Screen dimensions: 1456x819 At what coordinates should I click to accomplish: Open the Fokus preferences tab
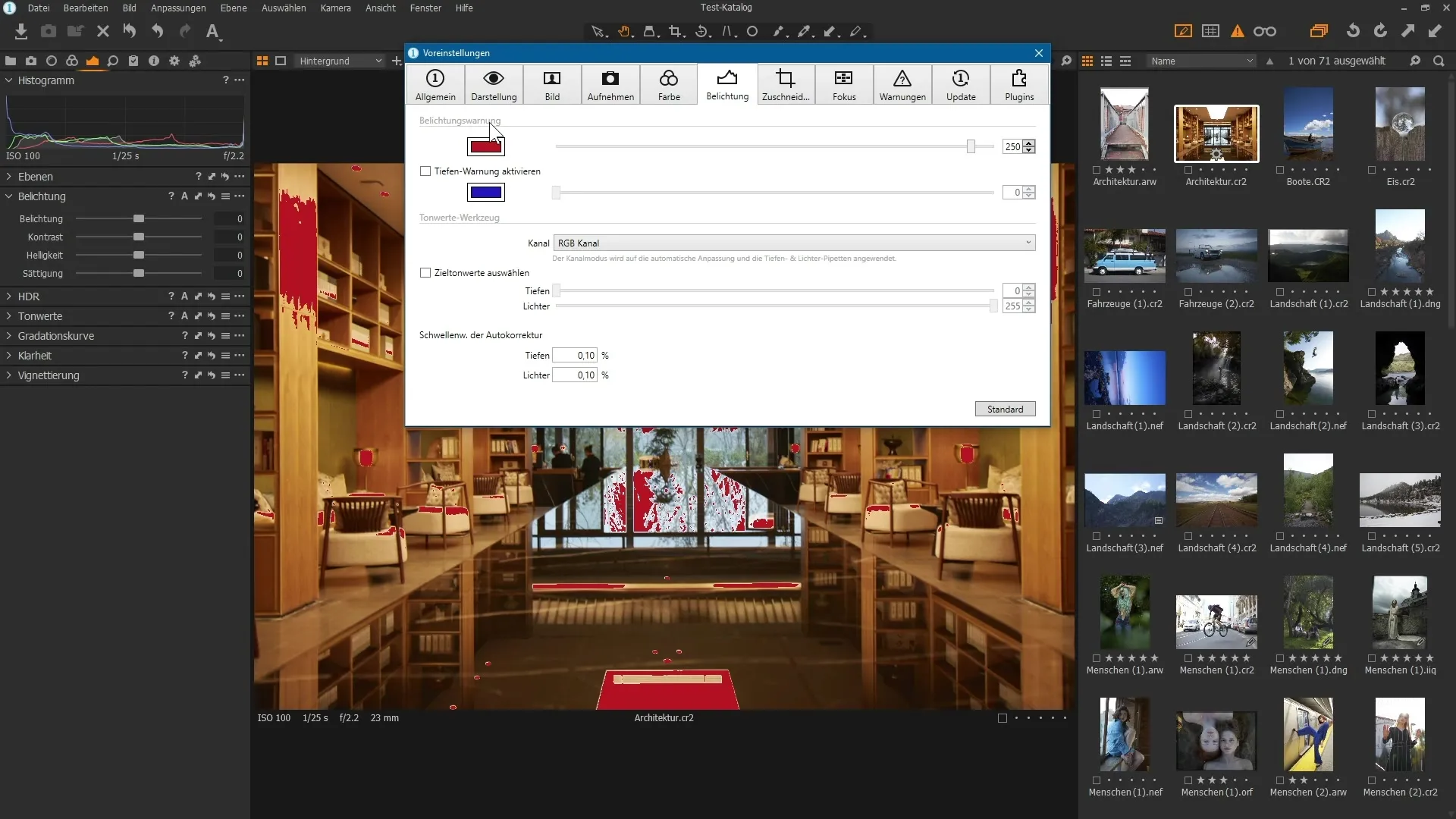[844, 84]
